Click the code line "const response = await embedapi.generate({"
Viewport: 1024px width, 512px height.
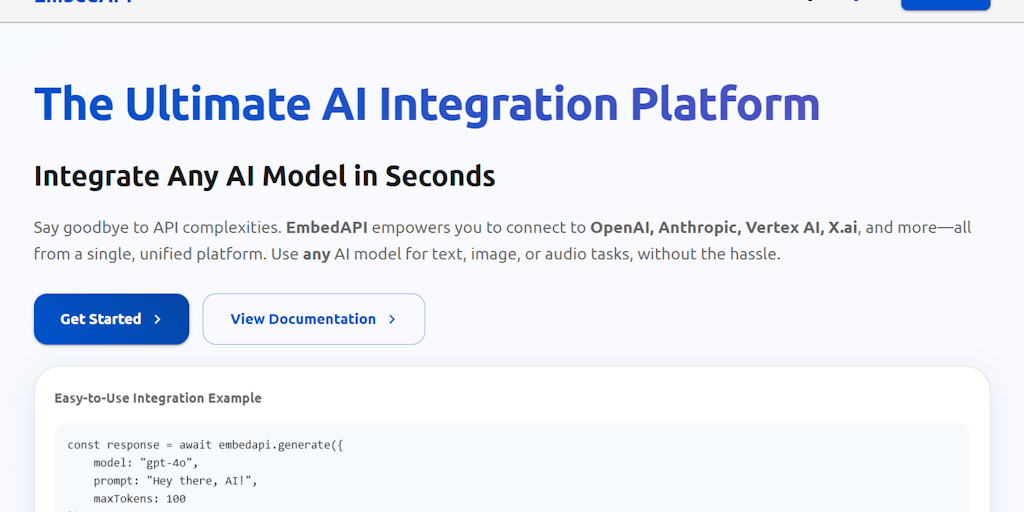tap(205, 445)
